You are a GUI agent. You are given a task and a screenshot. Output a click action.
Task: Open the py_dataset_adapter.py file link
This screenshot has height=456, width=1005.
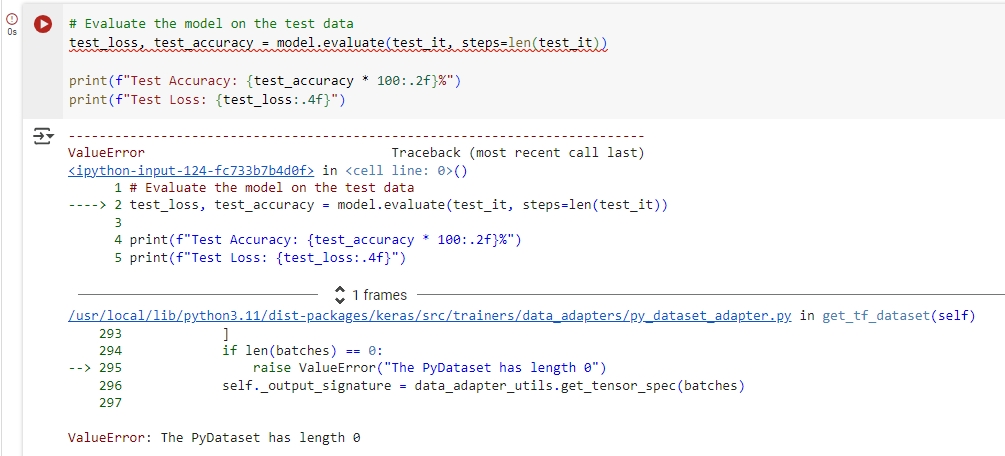click(429, 316)
